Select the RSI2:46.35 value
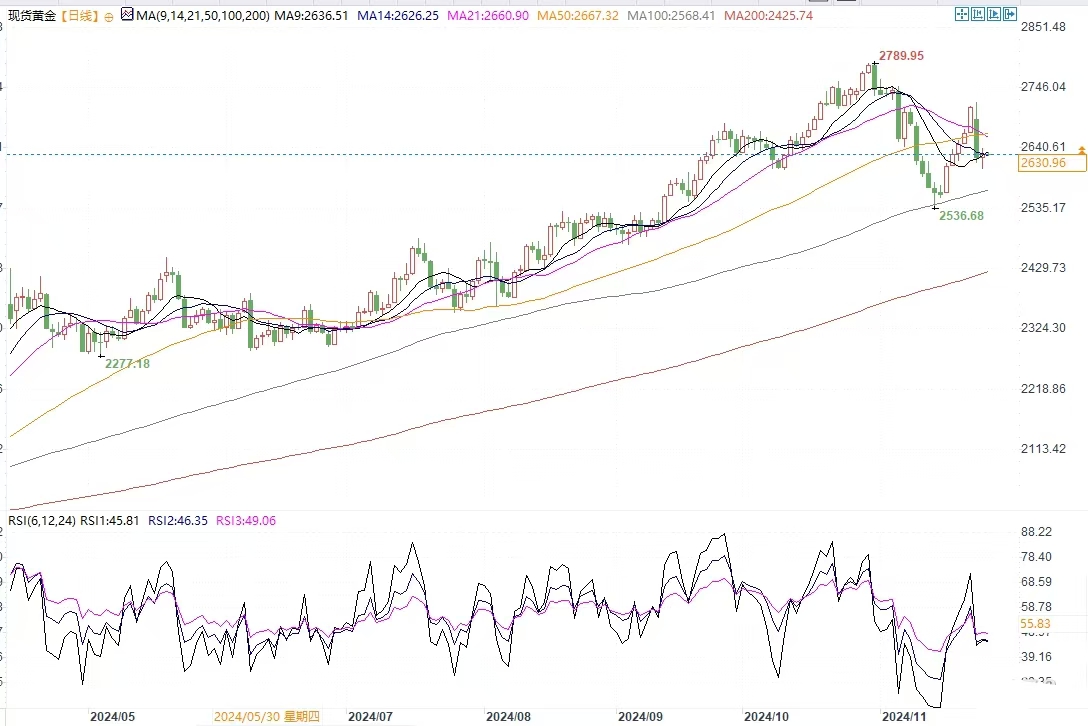The image size is (1088, 726). point(178,521)
